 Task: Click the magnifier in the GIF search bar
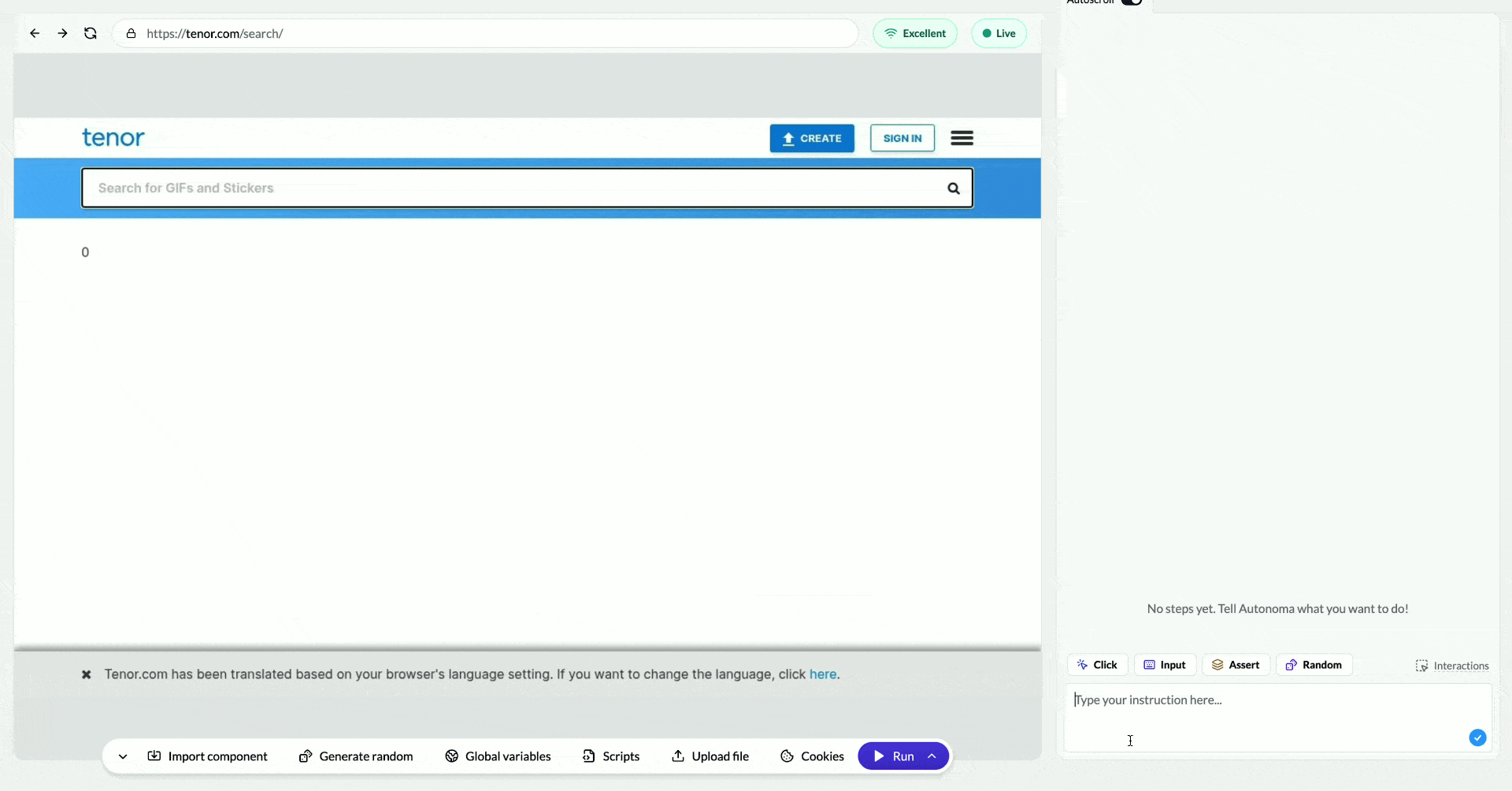coord(953,188)
